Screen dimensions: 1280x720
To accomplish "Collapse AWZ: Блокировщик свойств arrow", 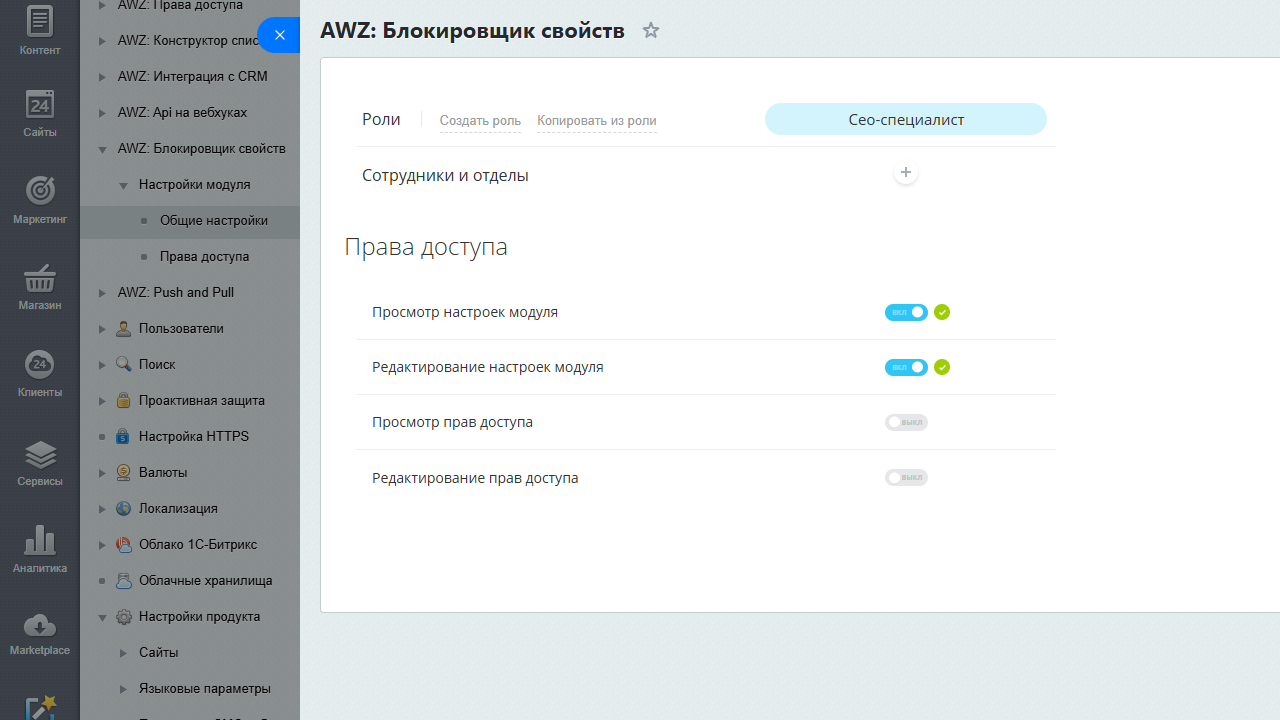I will click(x=102, y=149).
